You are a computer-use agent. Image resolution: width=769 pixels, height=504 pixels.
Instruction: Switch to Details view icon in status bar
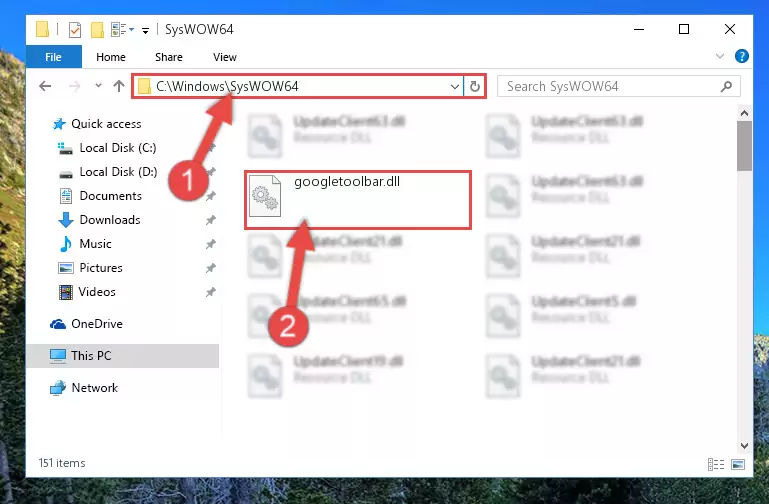point(716,464)
